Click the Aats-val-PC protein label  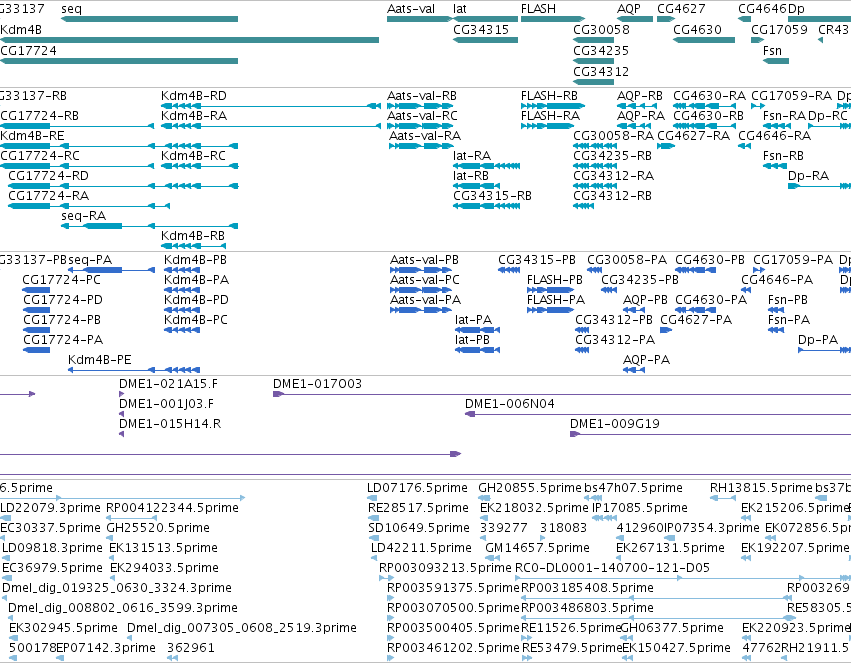click(x=424, y=280)
